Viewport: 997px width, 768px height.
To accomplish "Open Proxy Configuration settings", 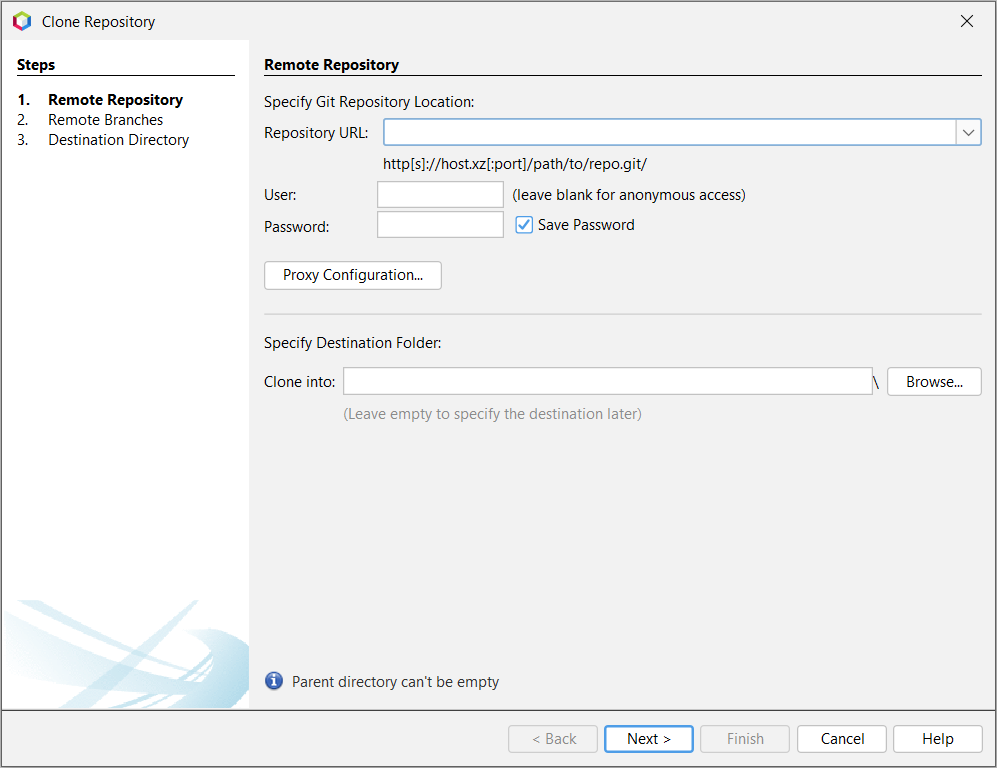I will point(352,275).
